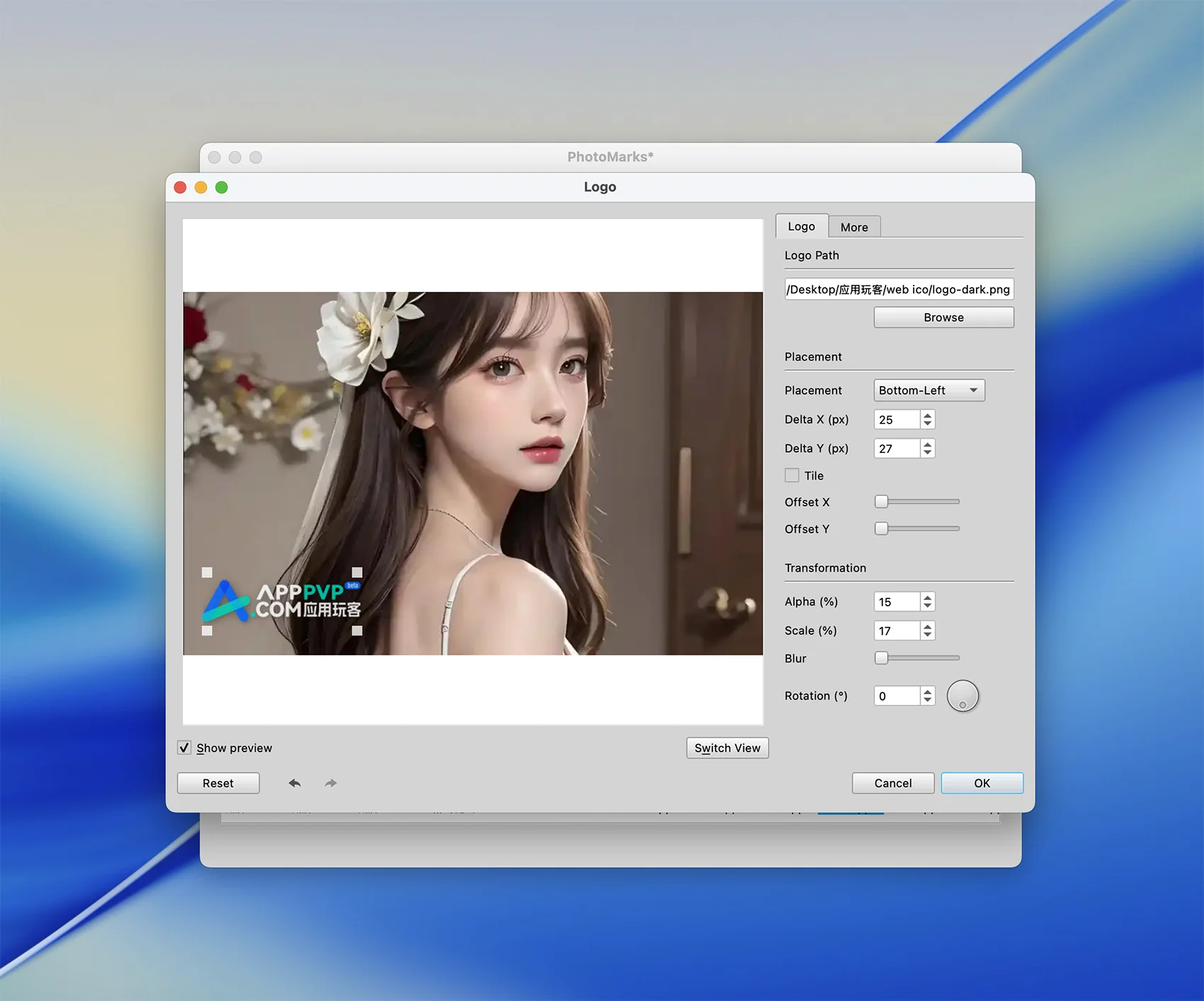
Task: Click the Blur slider handle
Action: click(881, 658)
